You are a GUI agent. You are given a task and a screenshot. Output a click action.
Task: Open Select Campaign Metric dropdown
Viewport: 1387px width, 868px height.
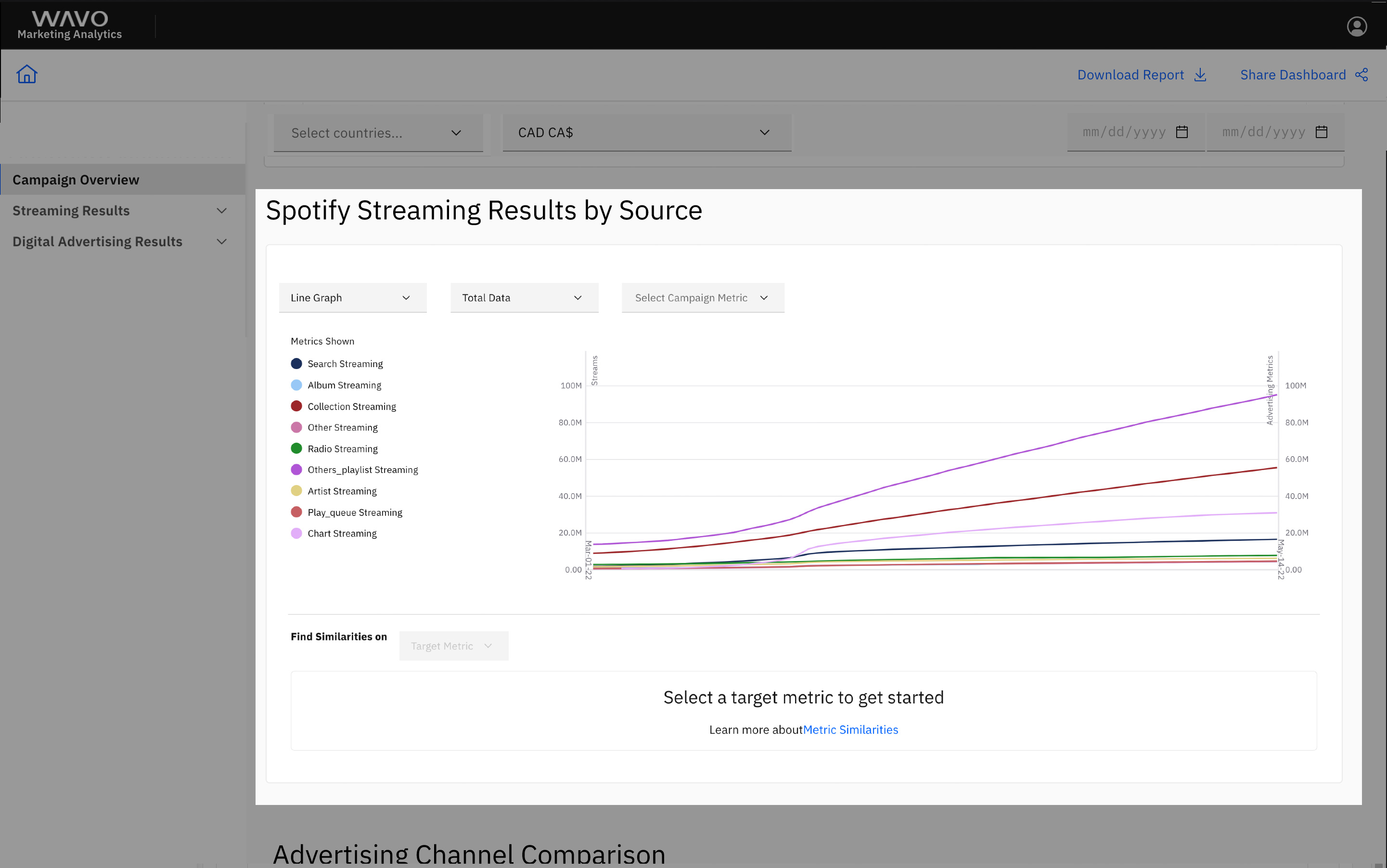703,297
